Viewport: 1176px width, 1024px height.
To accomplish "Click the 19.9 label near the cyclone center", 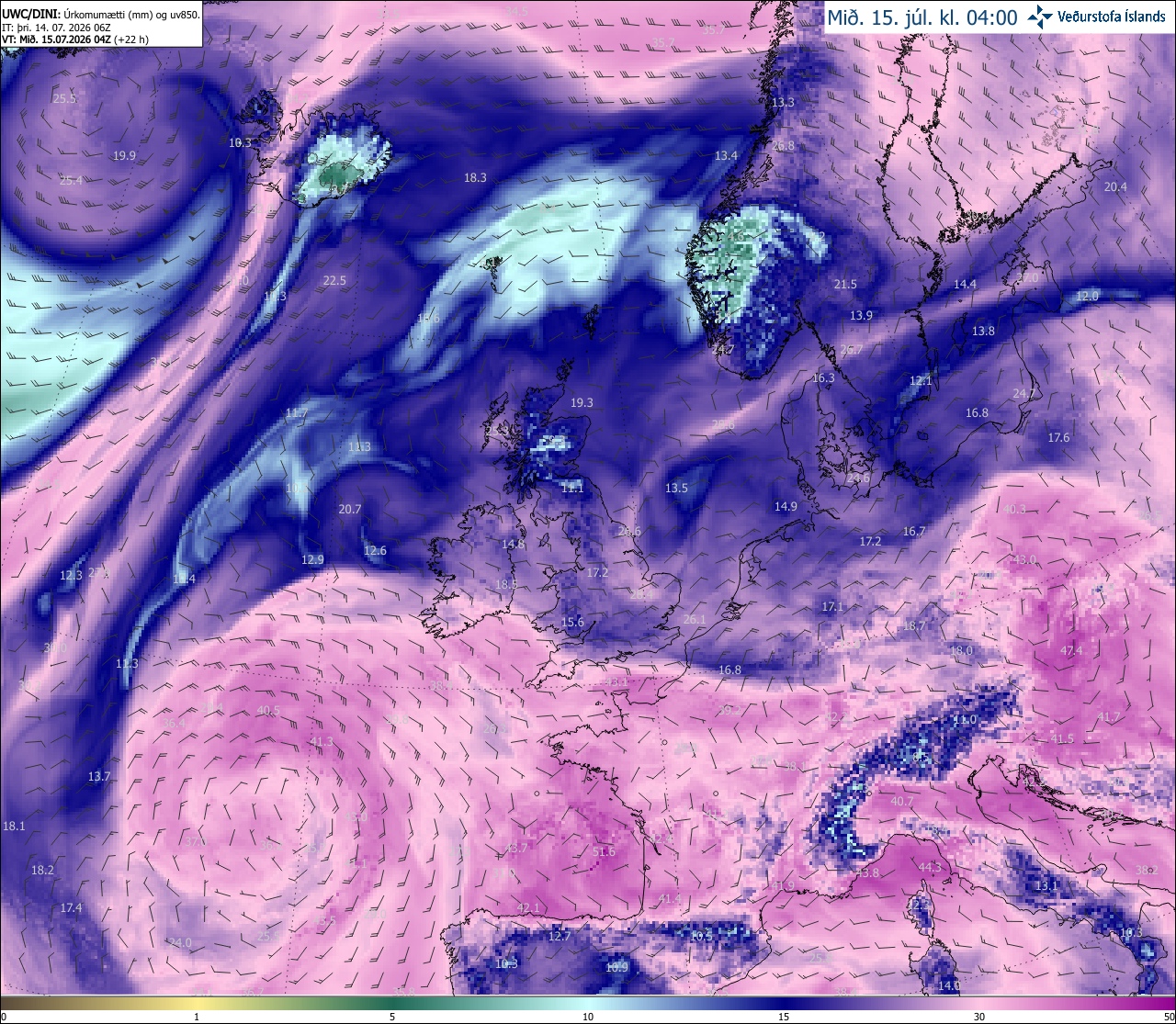I will tap(124, 155).
